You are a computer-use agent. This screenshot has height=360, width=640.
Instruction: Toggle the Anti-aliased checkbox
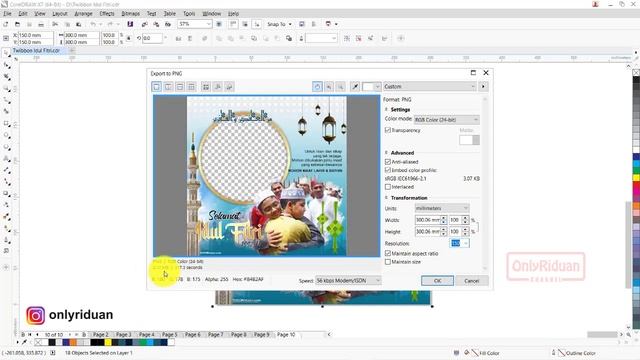[x=388, y=162]
